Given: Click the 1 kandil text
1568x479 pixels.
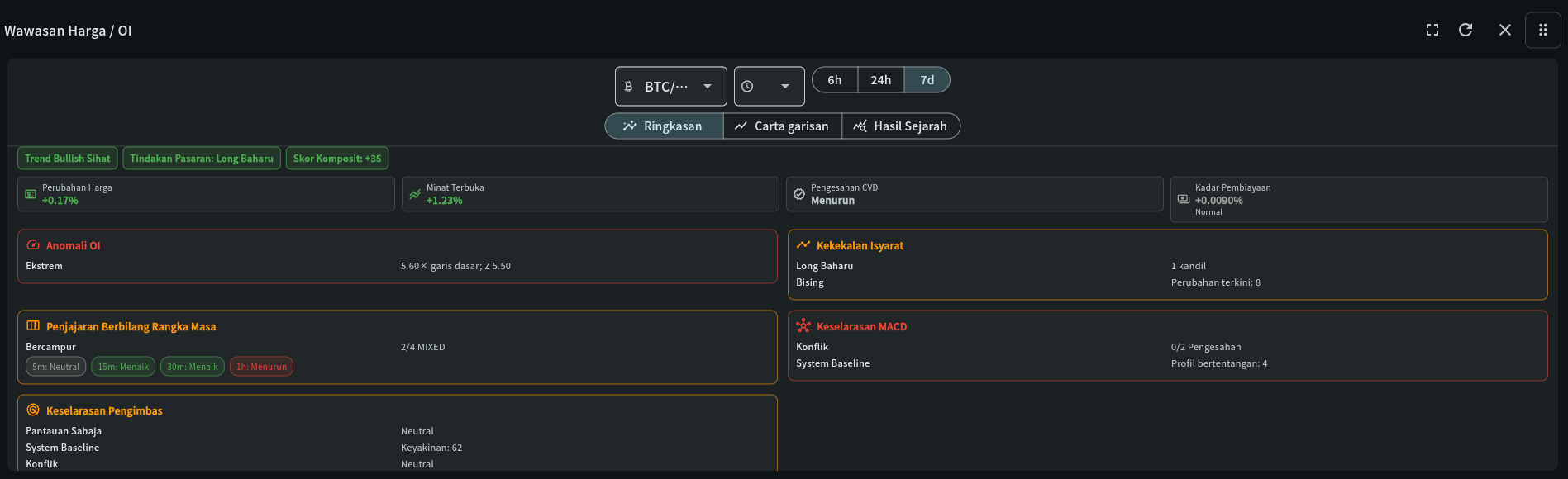Looking at the screenshot, I should 1189,266.
